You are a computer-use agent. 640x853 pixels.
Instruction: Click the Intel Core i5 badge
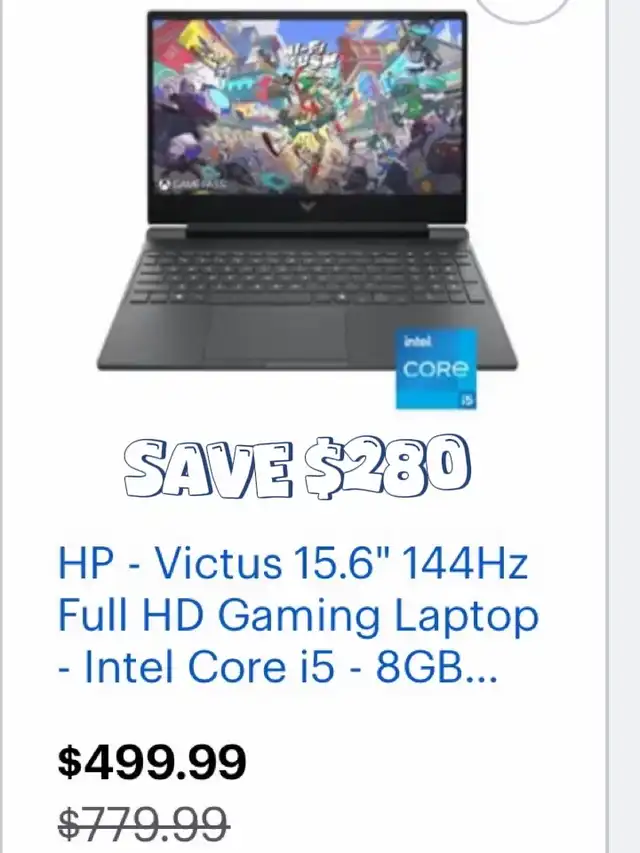[436, 368]
